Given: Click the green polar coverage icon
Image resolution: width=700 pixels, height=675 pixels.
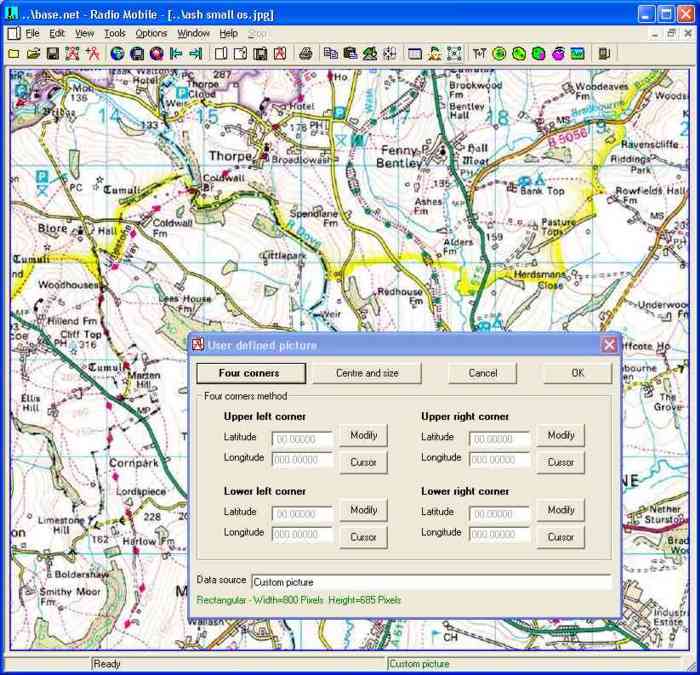Looking at the screenshot, I should coord(519,54).
